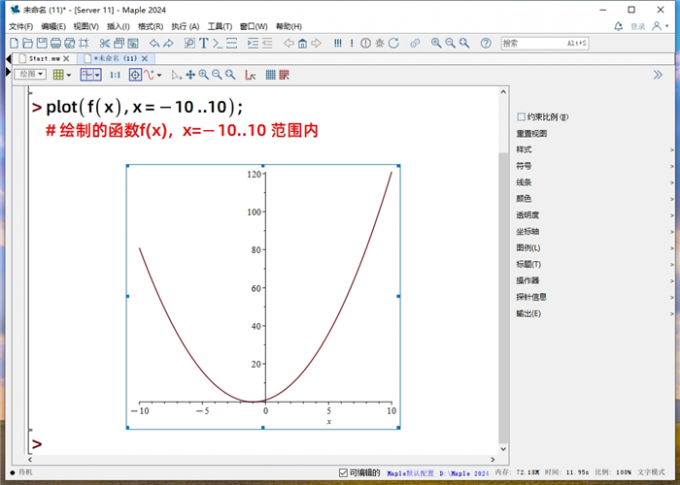Expand the 坐标轴 submenu
Viewport: 680px width, 485px height.
(x=528, y=231)
